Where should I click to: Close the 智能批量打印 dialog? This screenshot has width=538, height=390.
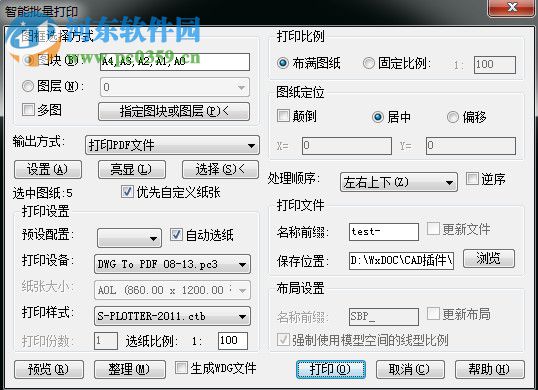click(x=512, y=7)
